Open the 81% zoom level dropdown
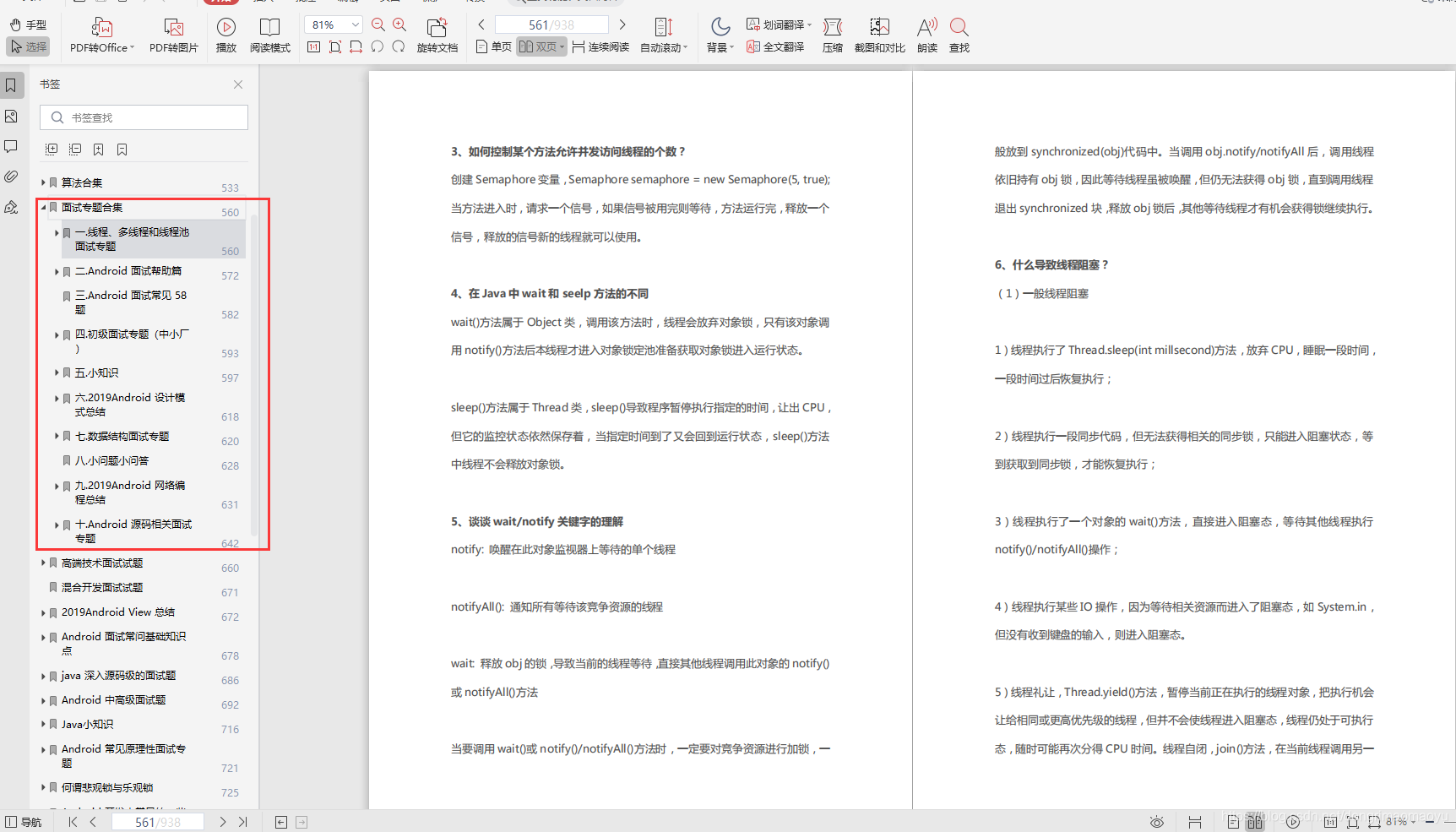 [334, 25]
